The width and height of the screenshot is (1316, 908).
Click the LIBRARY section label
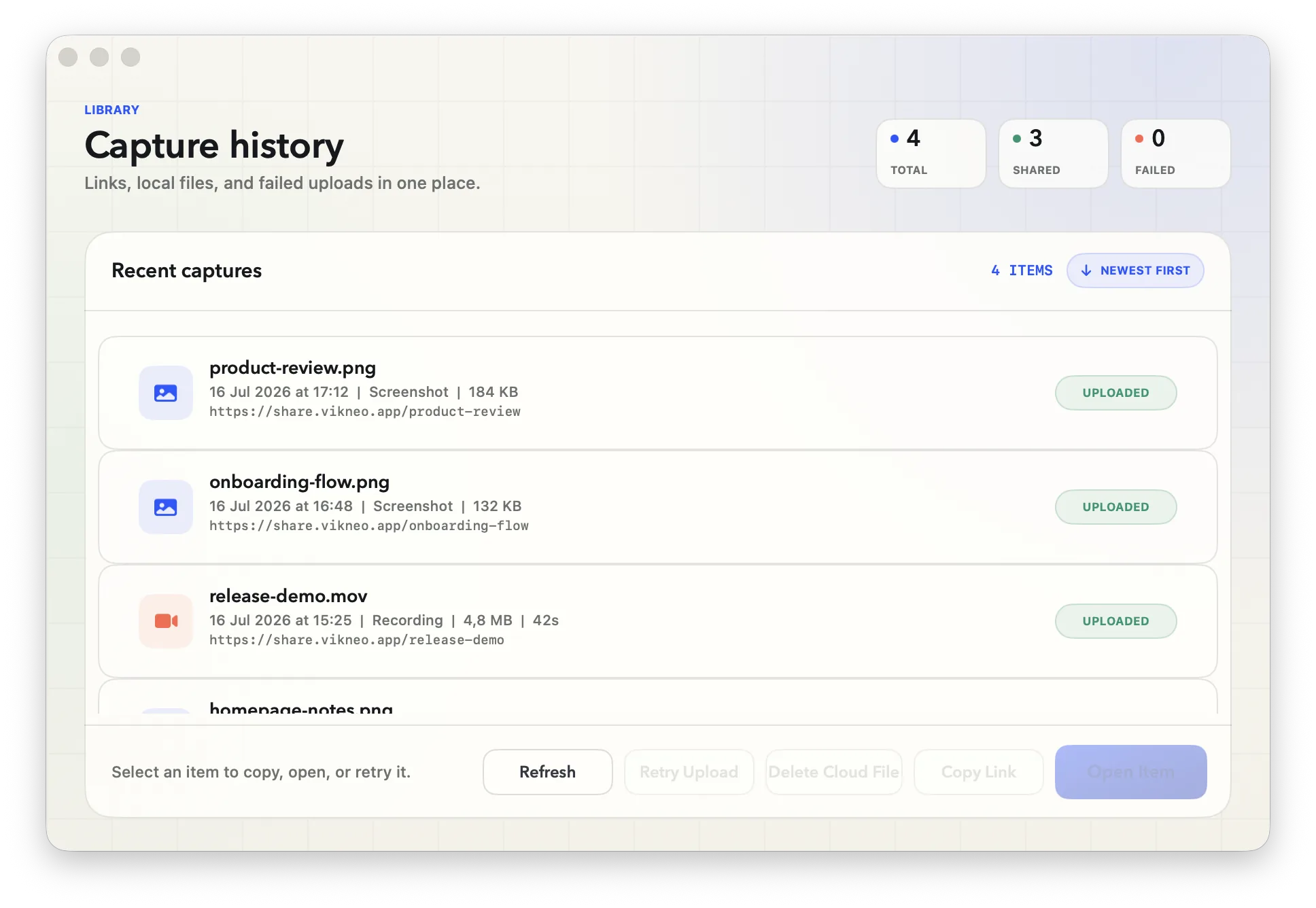coord(111,110)
